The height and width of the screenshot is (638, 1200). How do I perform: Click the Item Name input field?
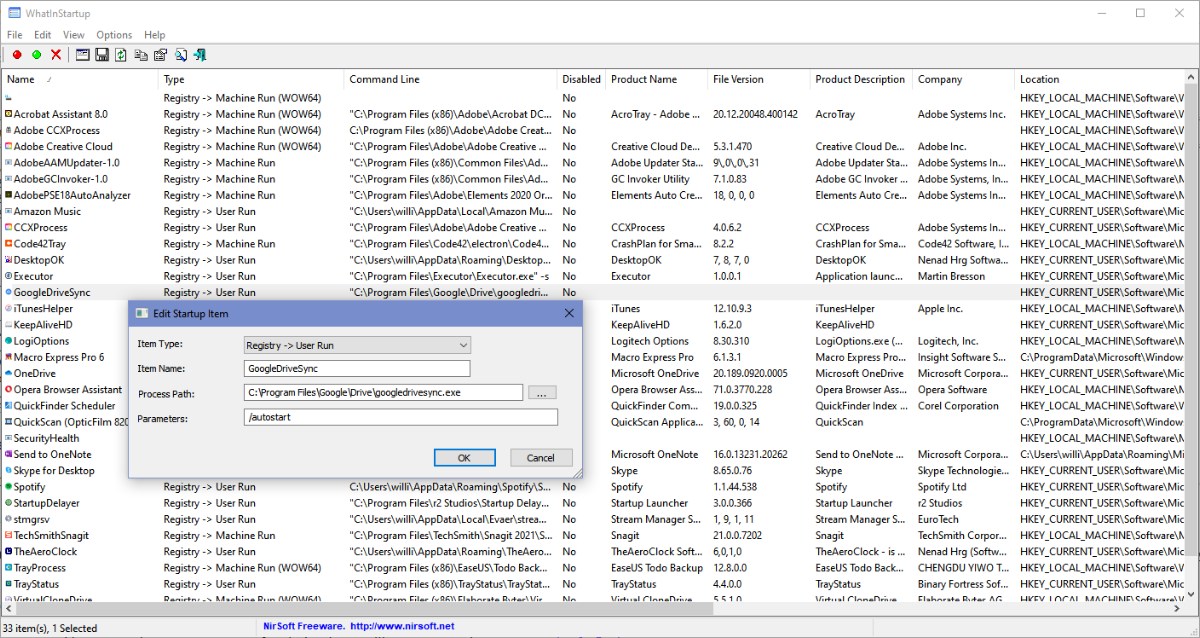coord(357,369)
